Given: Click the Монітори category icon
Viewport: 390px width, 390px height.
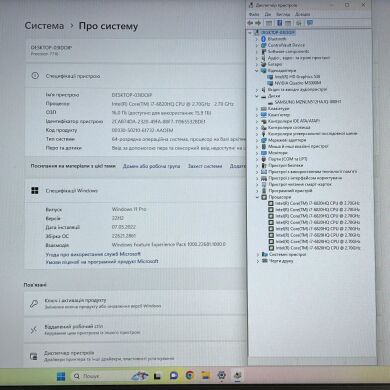Looking at the screenshot, I should click(x=263, y=153).
